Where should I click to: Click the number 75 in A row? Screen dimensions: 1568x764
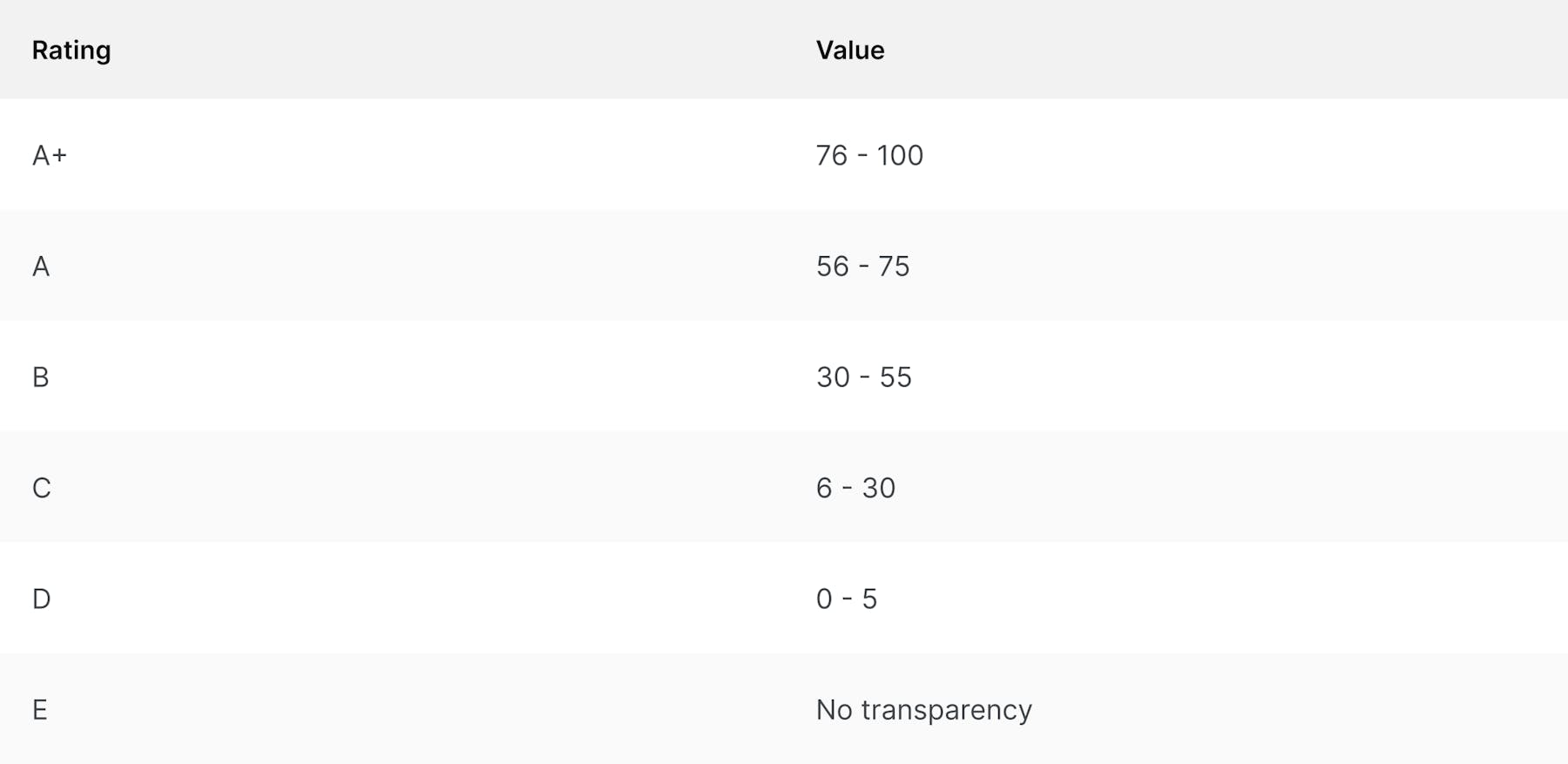coord(894,266)
